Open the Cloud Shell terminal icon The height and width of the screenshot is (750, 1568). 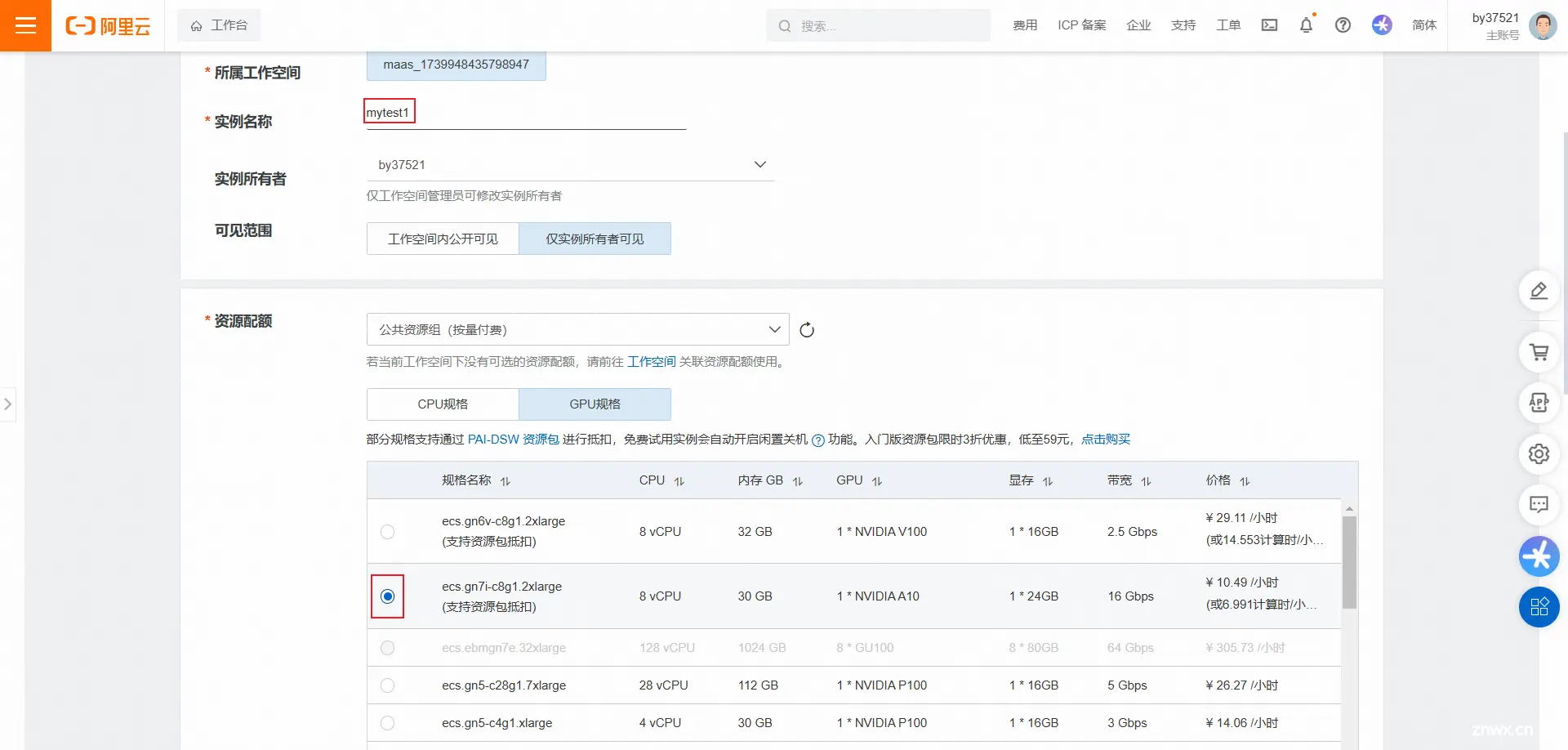[1269, 25]
